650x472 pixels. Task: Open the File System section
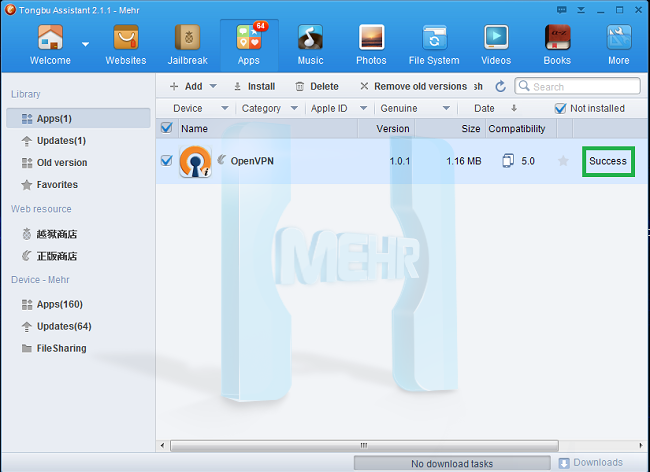coord(434,44)
